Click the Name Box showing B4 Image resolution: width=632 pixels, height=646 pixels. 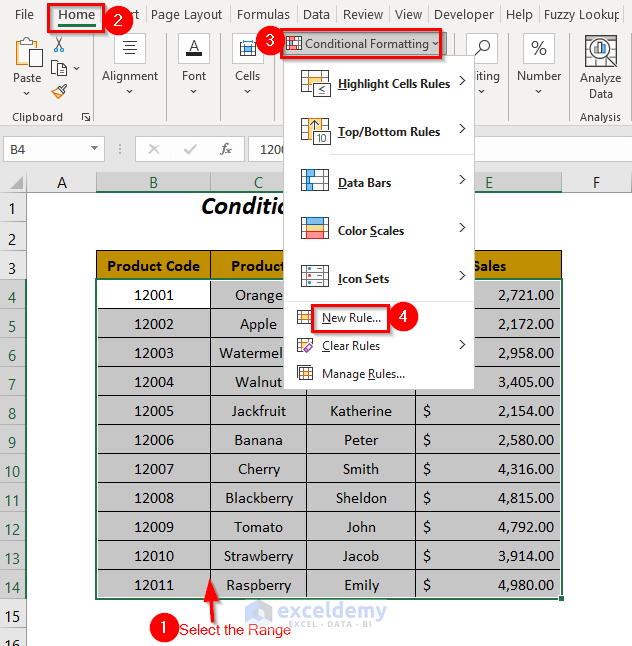54,149
